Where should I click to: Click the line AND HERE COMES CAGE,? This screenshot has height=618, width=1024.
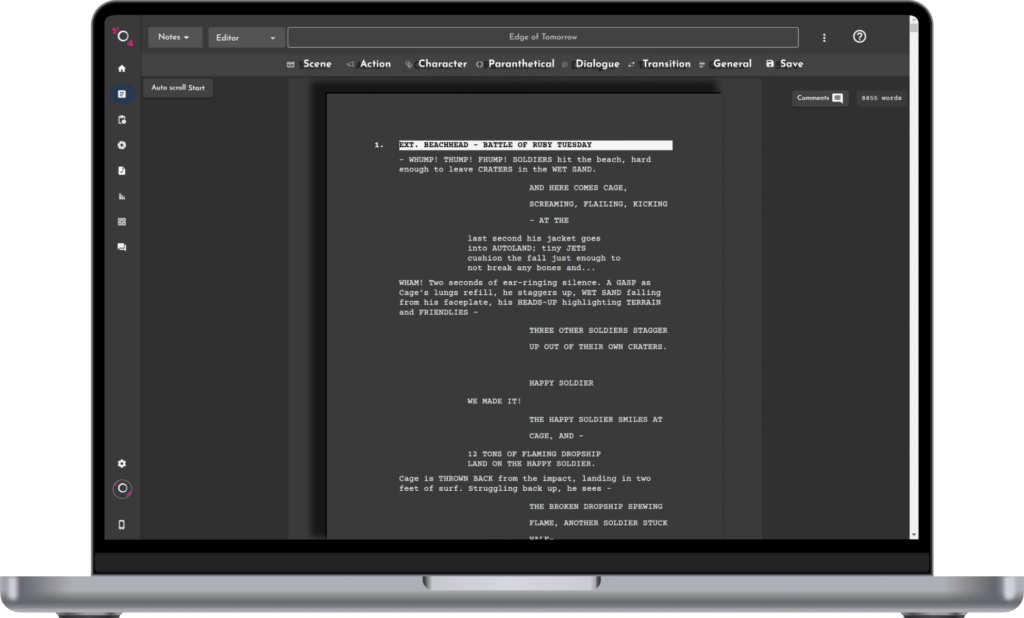578,188
